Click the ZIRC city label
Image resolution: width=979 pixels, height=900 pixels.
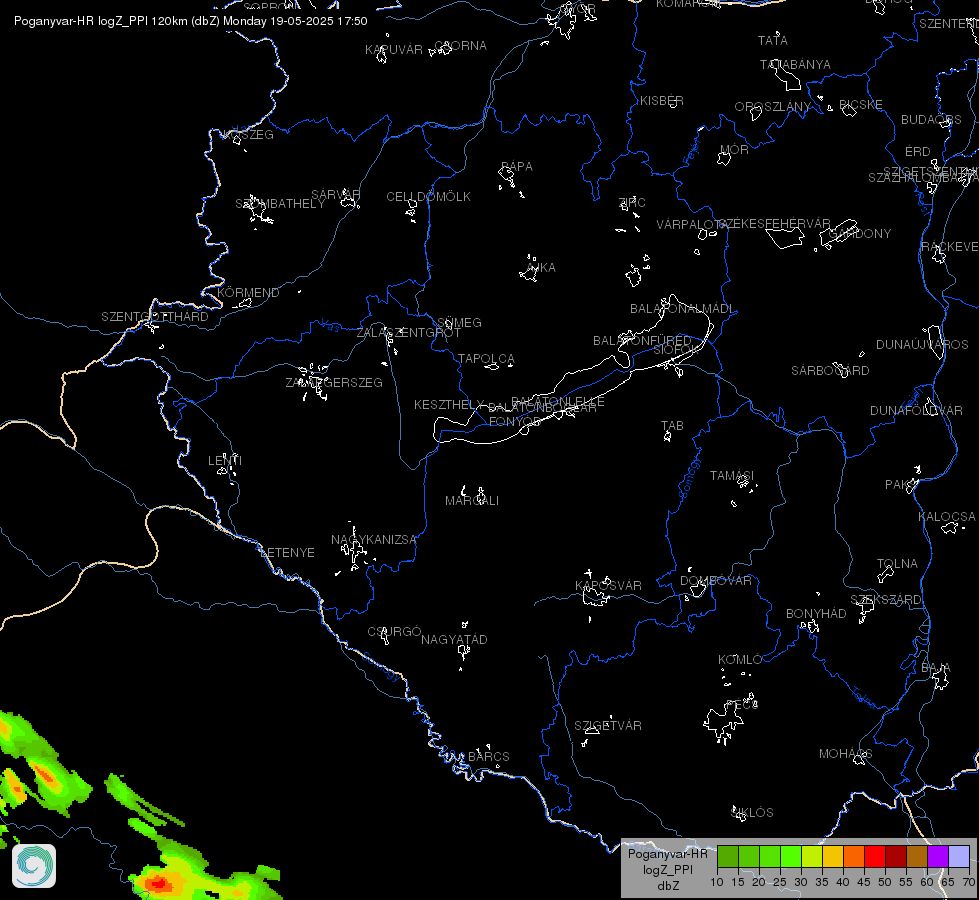click(632, 202)
